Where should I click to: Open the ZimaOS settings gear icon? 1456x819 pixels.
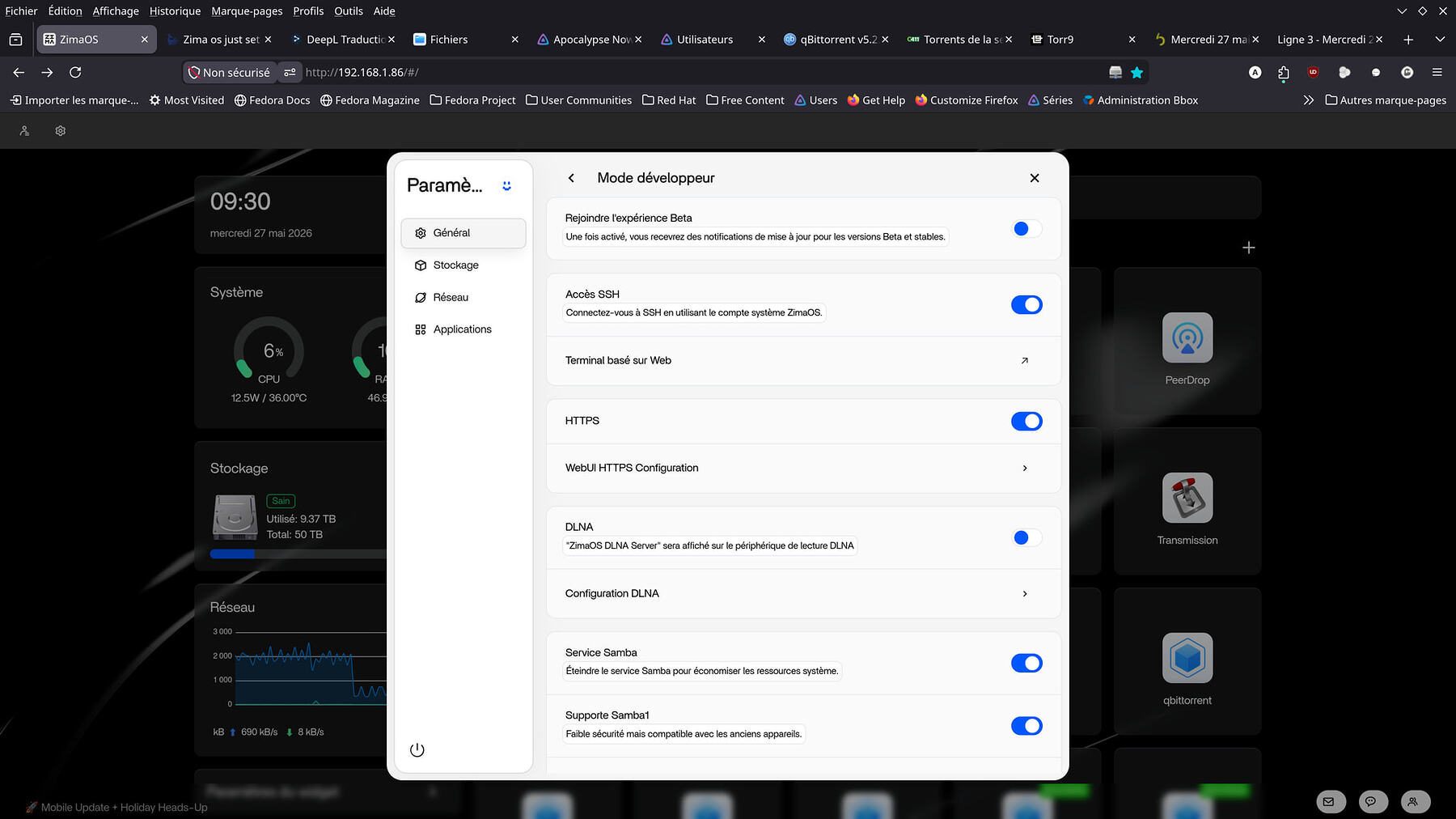tap(60, 130)
